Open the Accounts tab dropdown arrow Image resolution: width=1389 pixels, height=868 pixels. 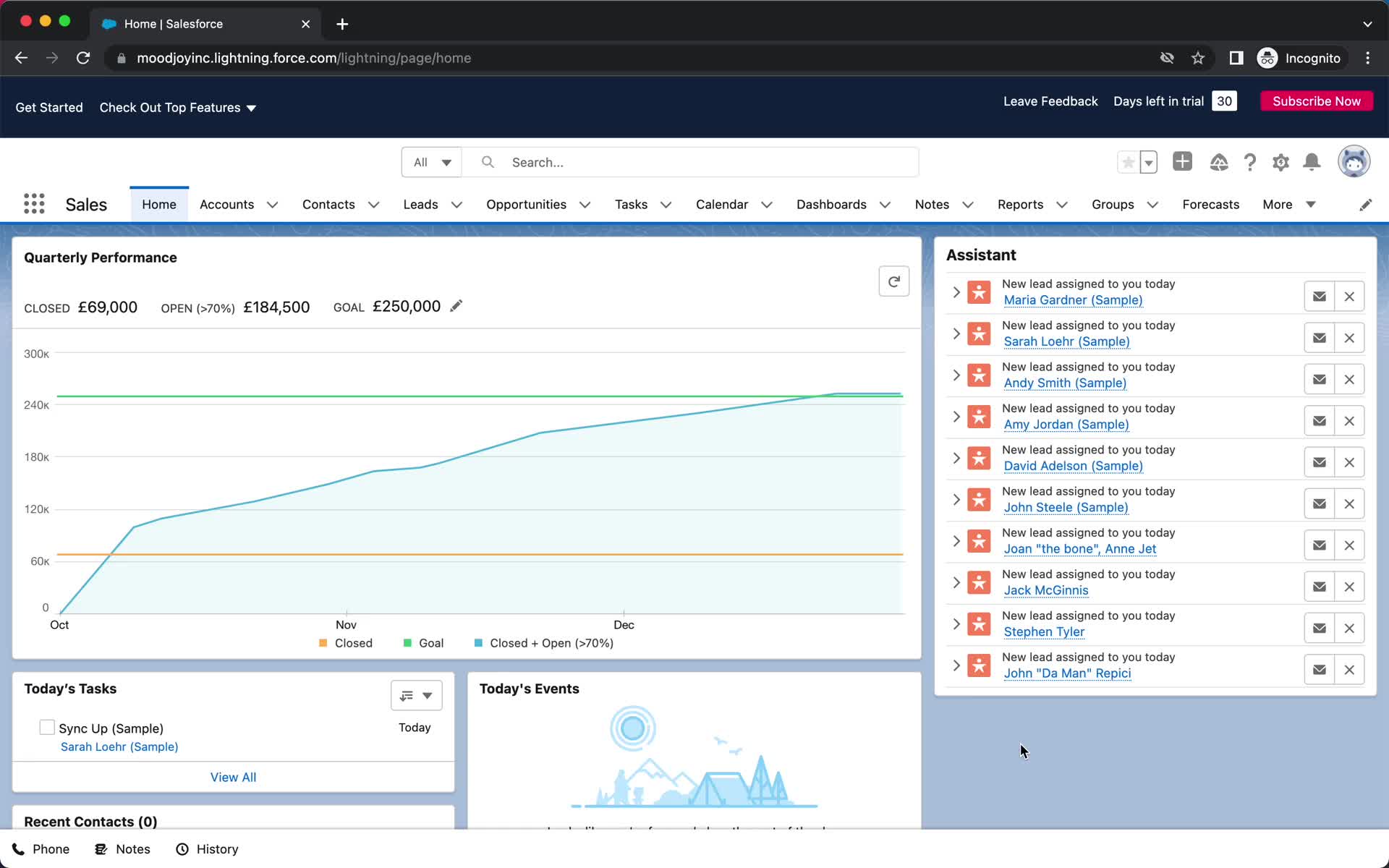click(272, 205)
